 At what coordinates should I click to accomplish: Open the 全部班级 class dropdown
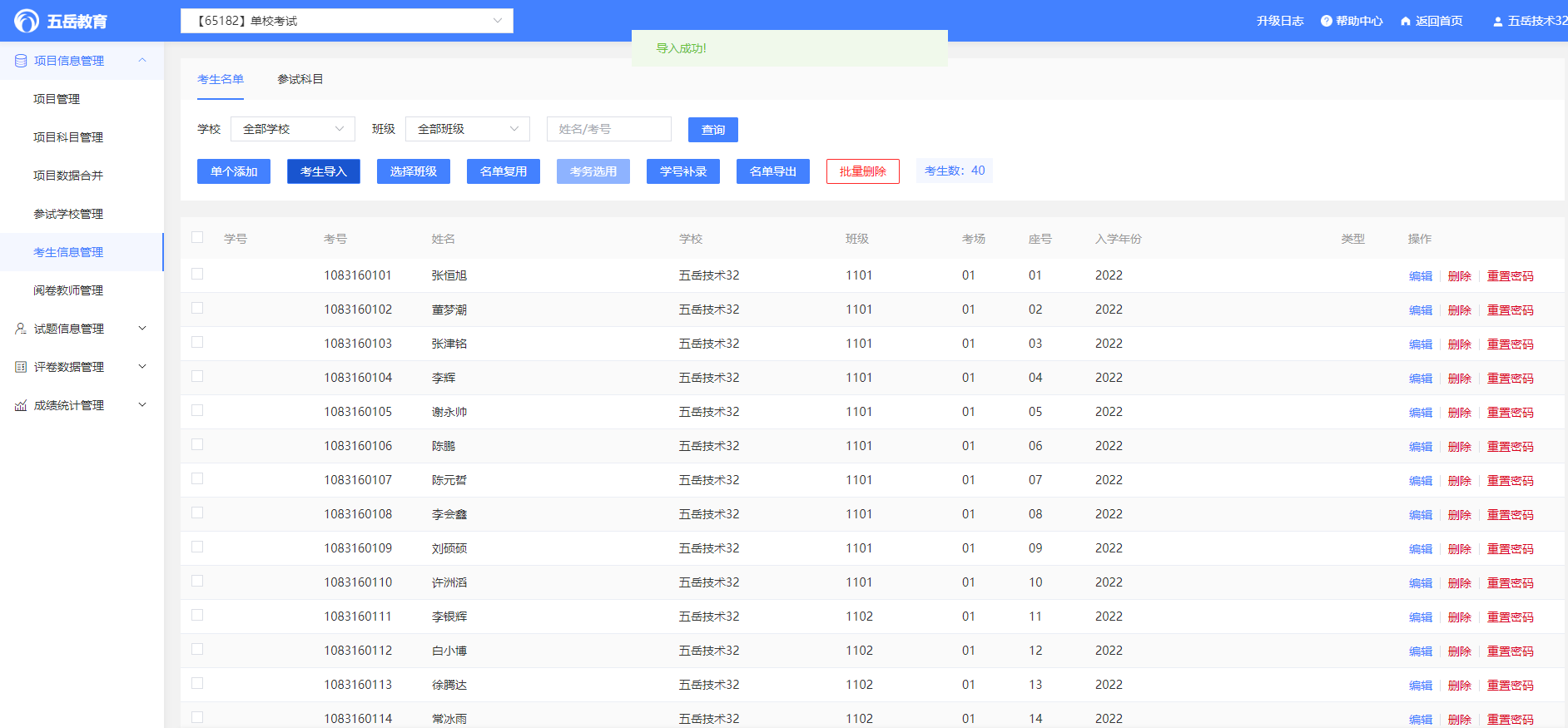pos(467,129)
